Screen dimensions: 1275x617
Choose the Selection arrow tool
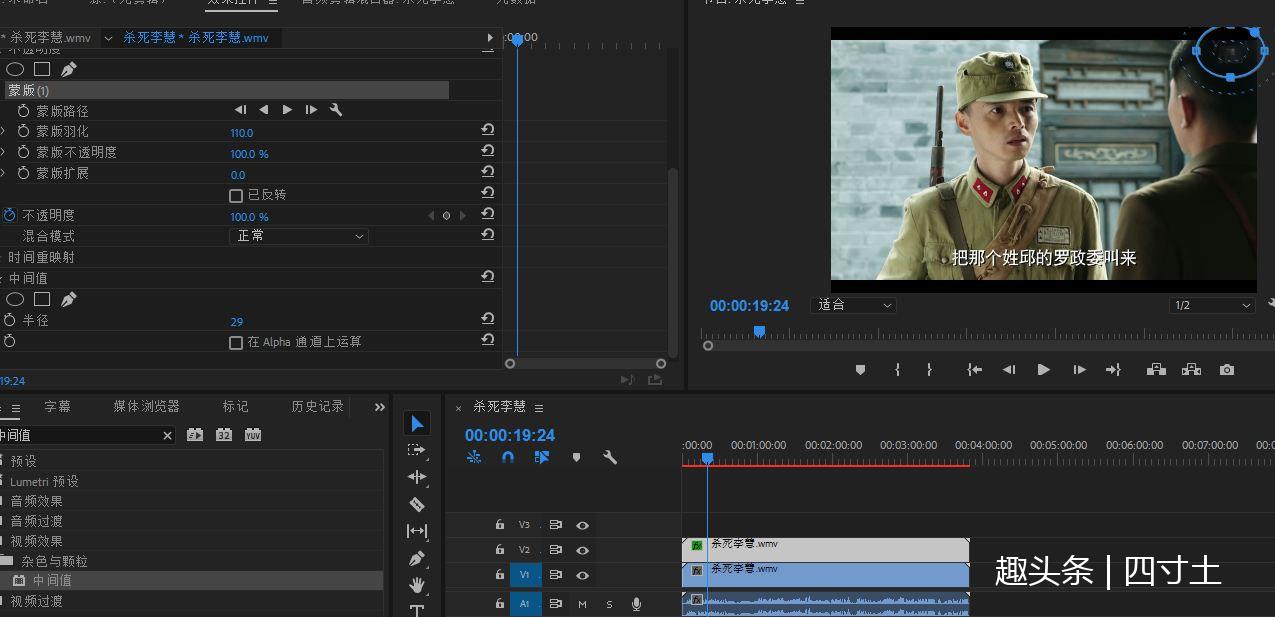(417, 424)
